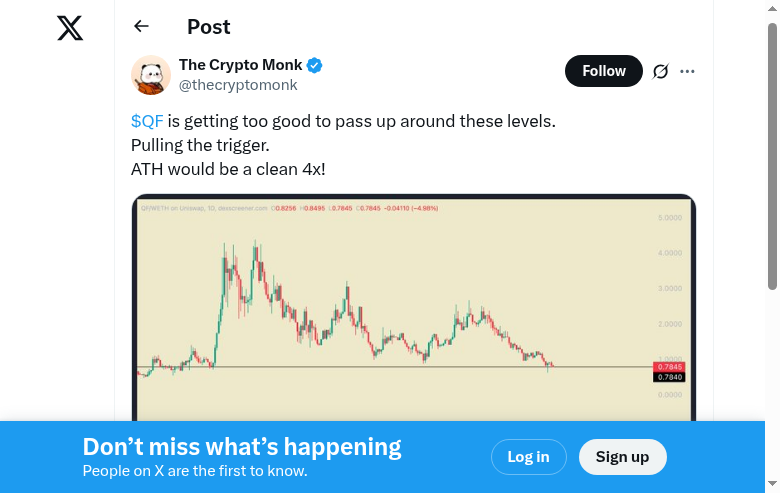
Task: Follow The Crypto Monk
Action: (603, 71)
